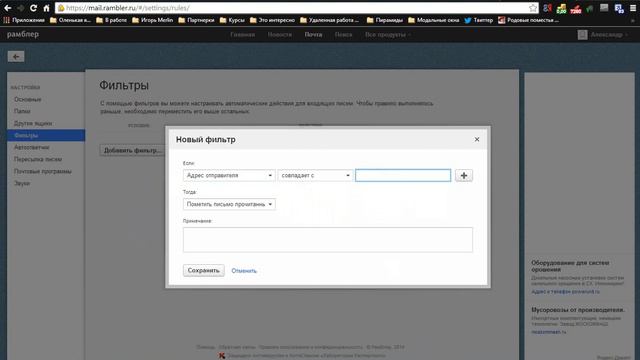
Task: Click the Примечание notes text area
Action: tap(328, 240)
